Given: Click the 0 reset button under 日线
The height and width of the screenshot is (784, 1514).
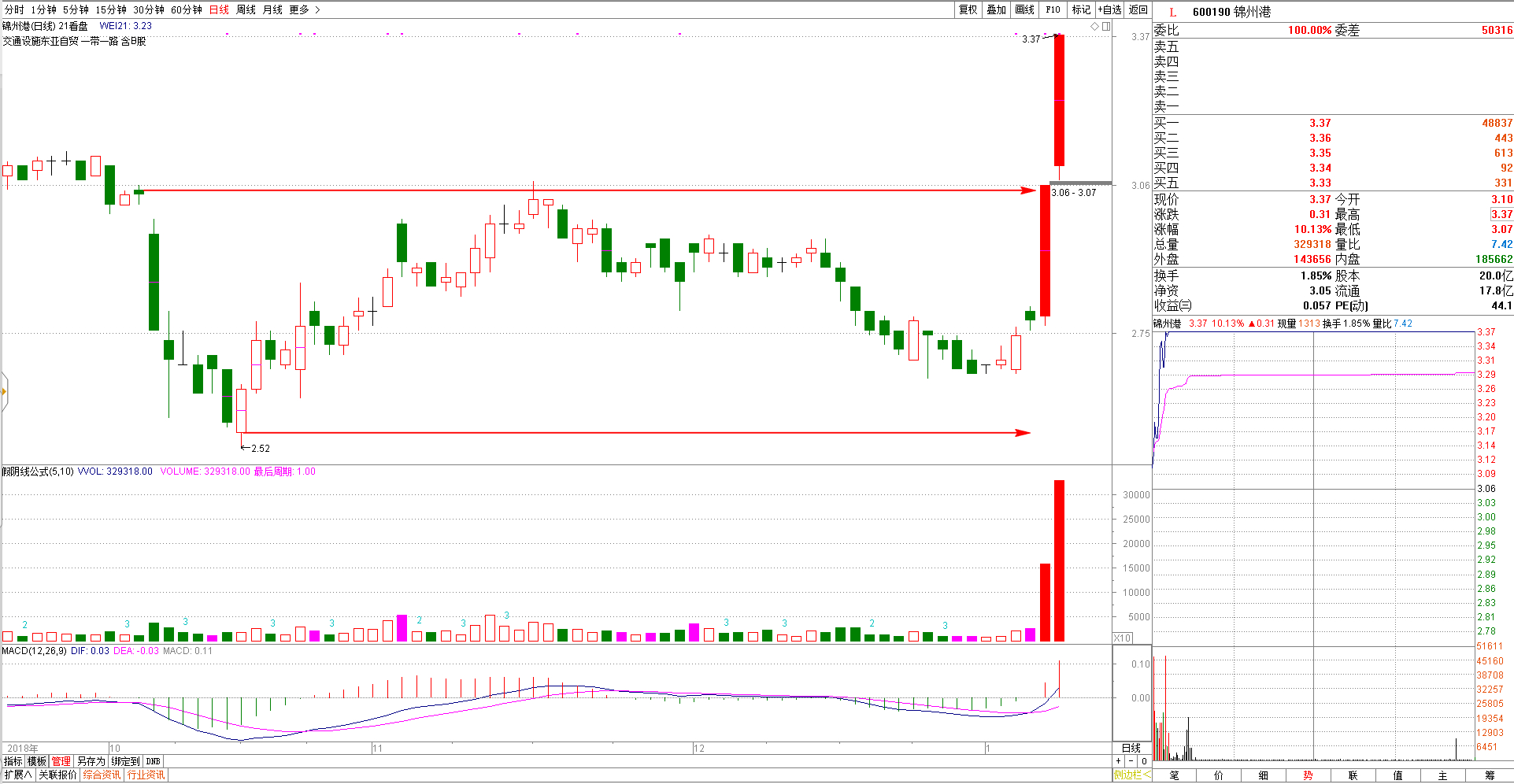Looking at the screenshot, I should point(1144,761).
